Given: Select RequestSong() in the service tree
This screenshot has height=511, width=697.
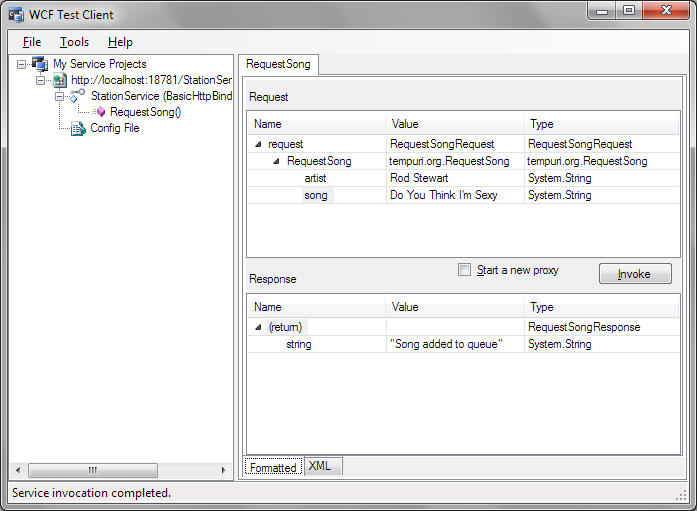Looking at the screenshot, I should (x=145, y=112).
